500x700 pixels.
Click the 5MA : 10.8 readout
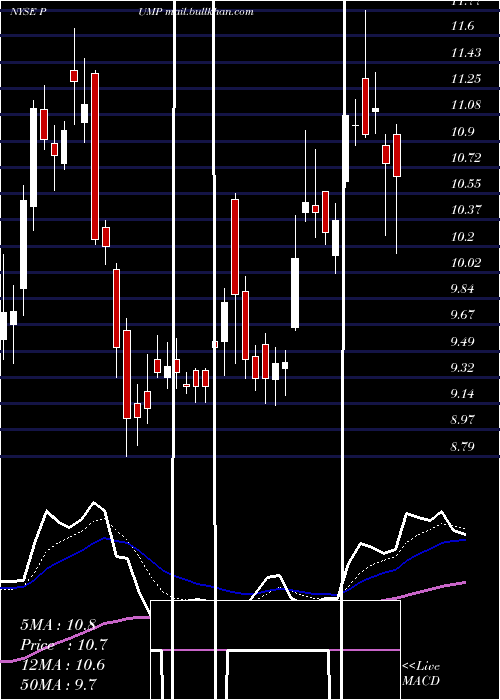[58, 625]
